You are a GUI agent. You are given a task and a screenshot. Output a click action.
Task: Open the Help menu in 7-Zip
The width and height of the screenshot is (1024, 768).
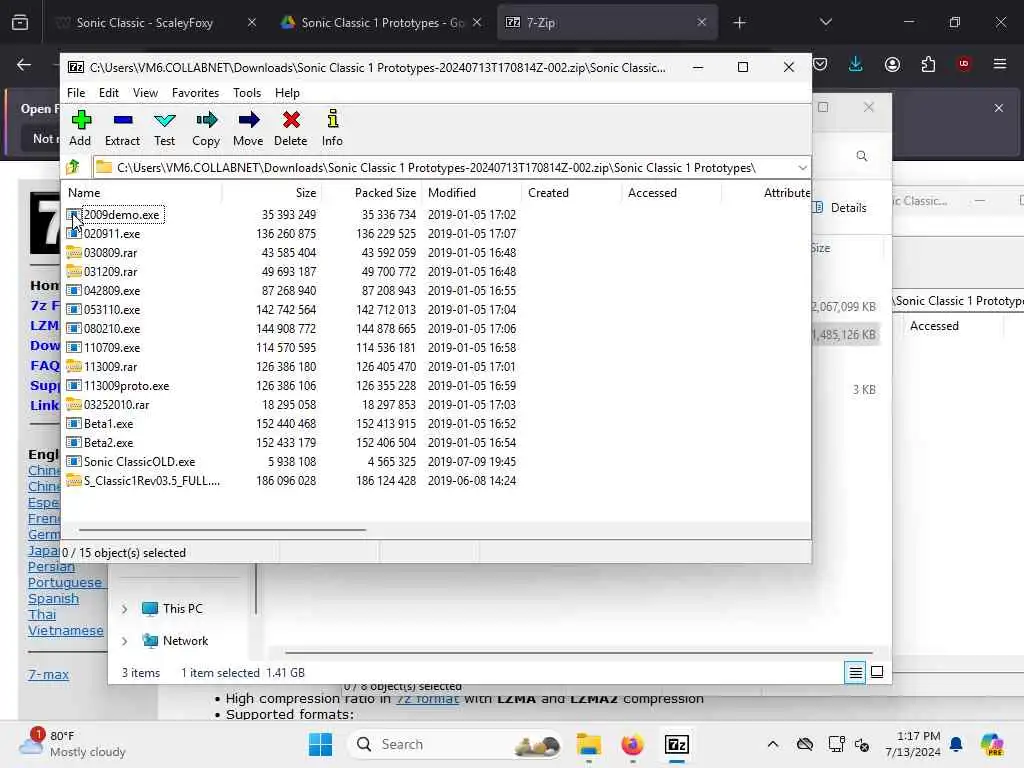[x=287, y=93]
